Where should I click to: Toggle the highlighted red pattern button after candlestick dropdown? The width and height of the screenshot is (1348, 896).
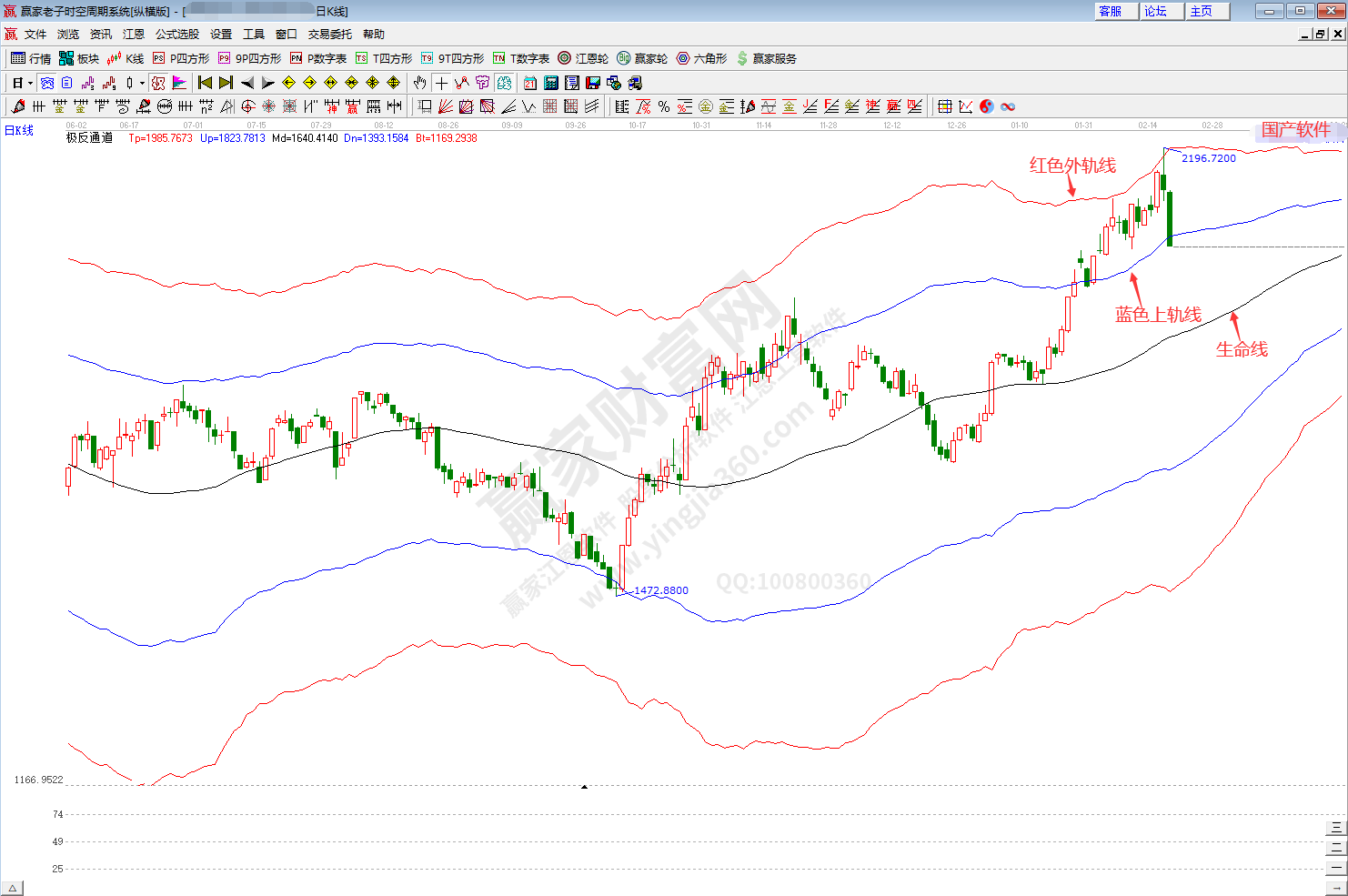(159, 83)
